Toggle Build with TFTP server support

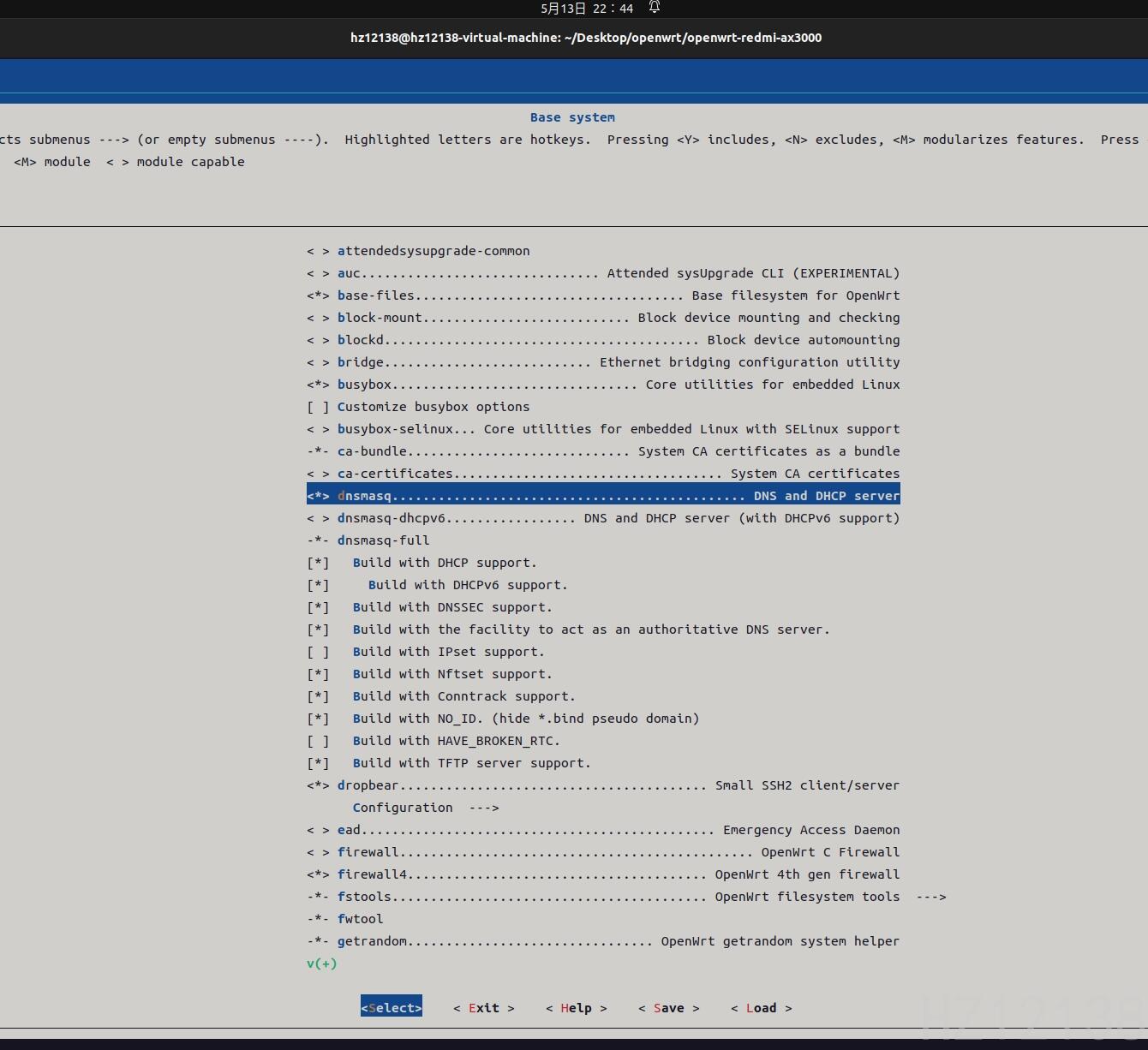tap(449, 763)
